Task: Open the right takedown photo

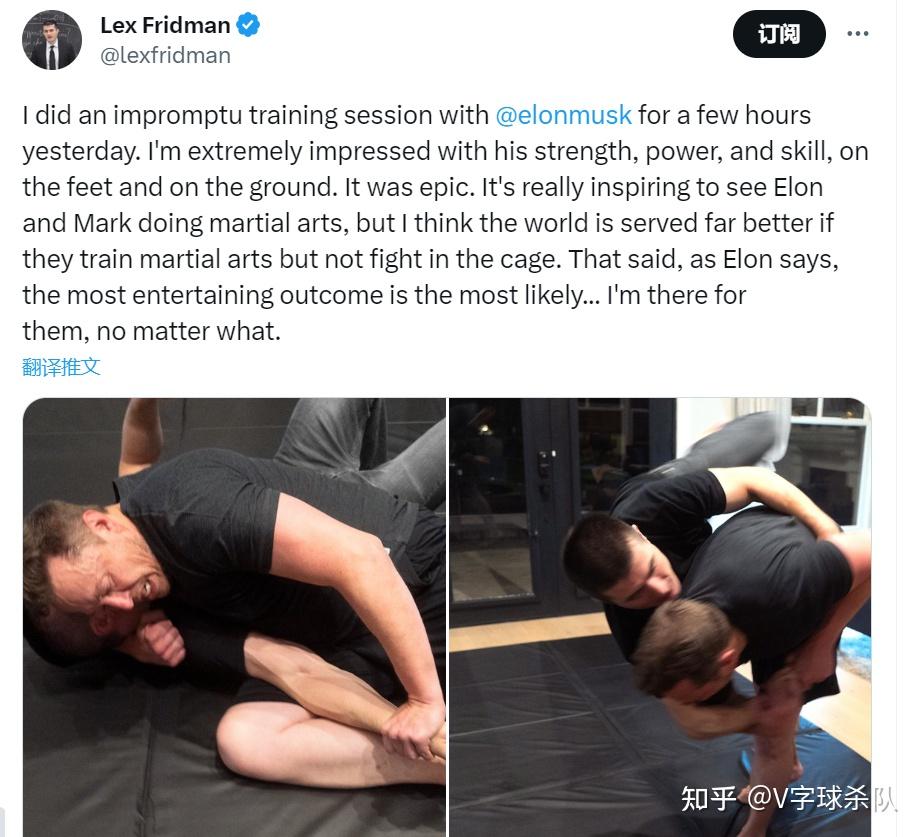Action: 660,617
